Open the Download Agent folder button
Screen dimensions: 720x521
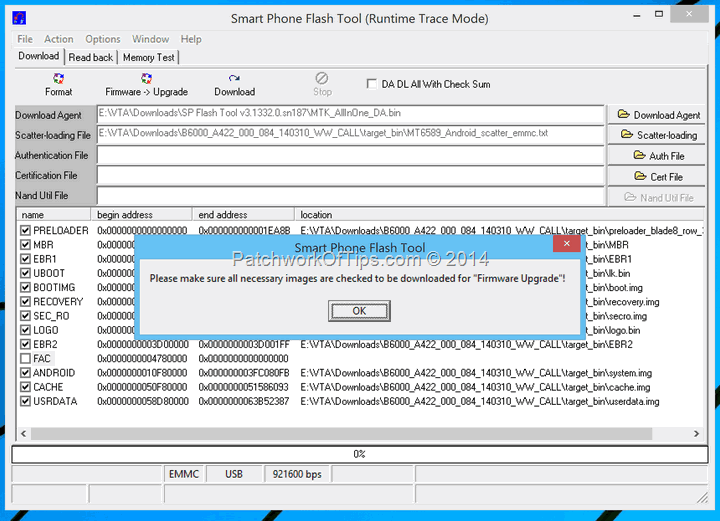(x=657, y=115)
